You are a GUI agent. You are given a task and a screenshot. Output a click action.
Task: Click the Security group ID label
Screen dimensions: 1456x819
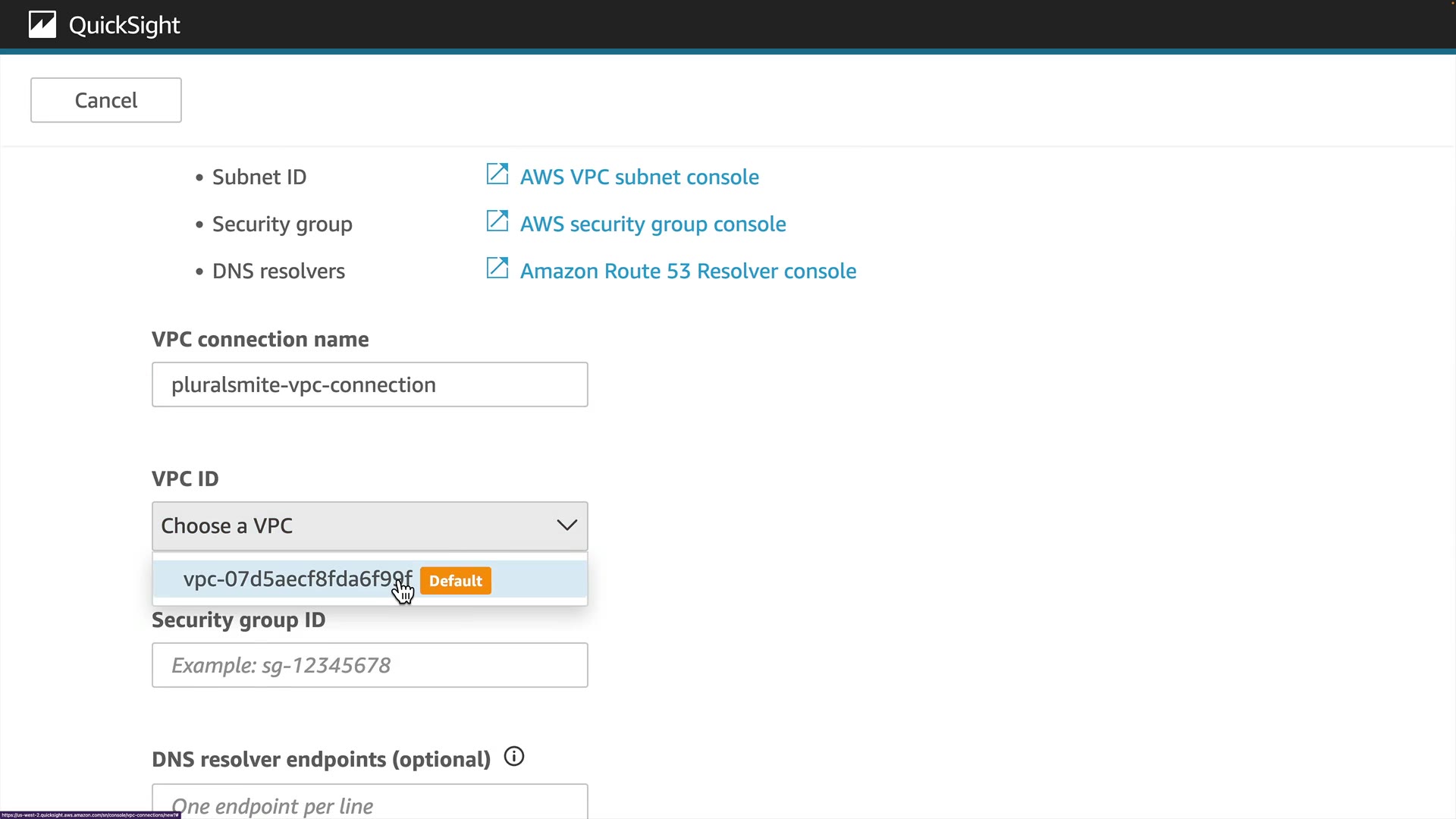click(239, 620)
